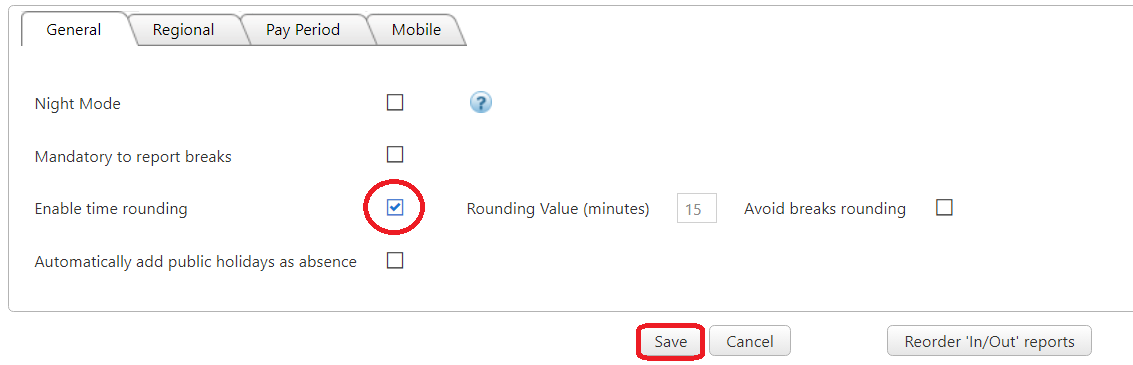Click the Rounding Value minutes field

697,208
